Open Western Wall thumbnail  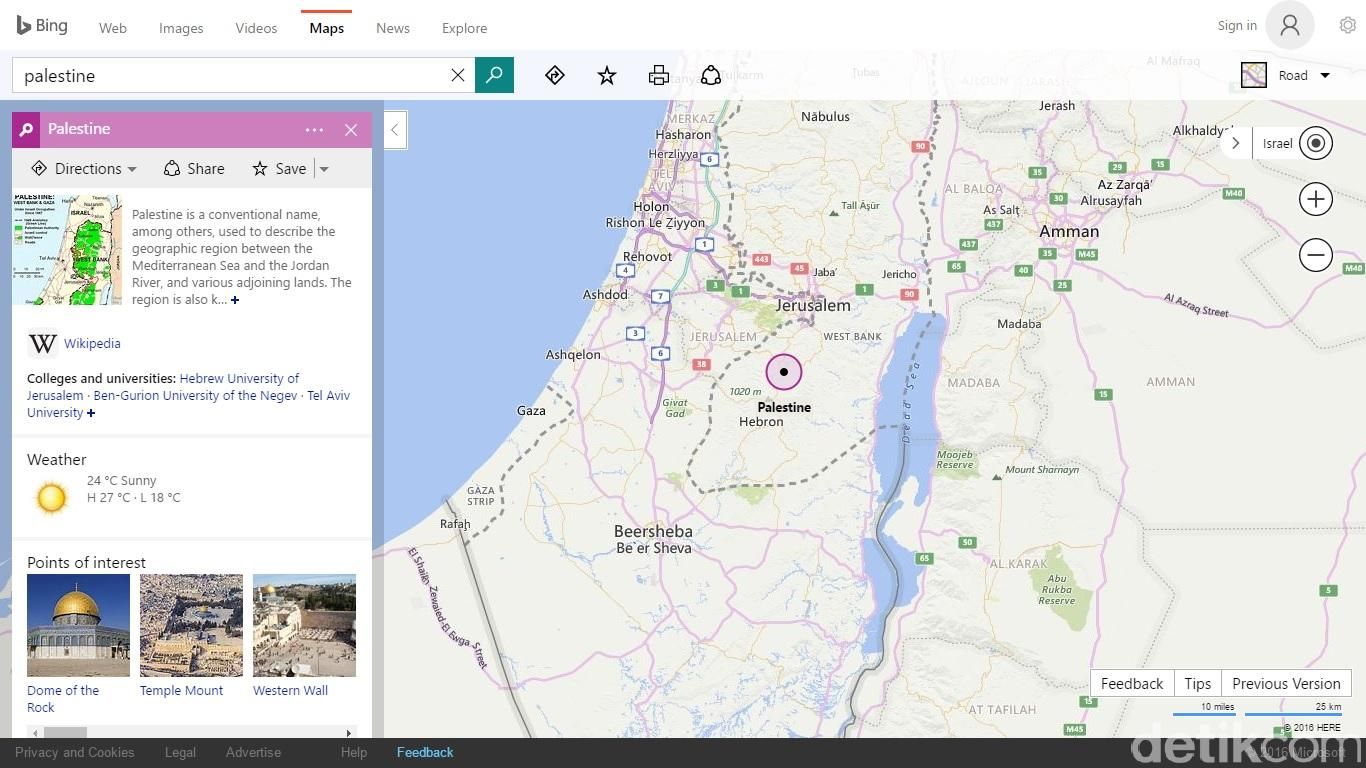coord(304,625)
